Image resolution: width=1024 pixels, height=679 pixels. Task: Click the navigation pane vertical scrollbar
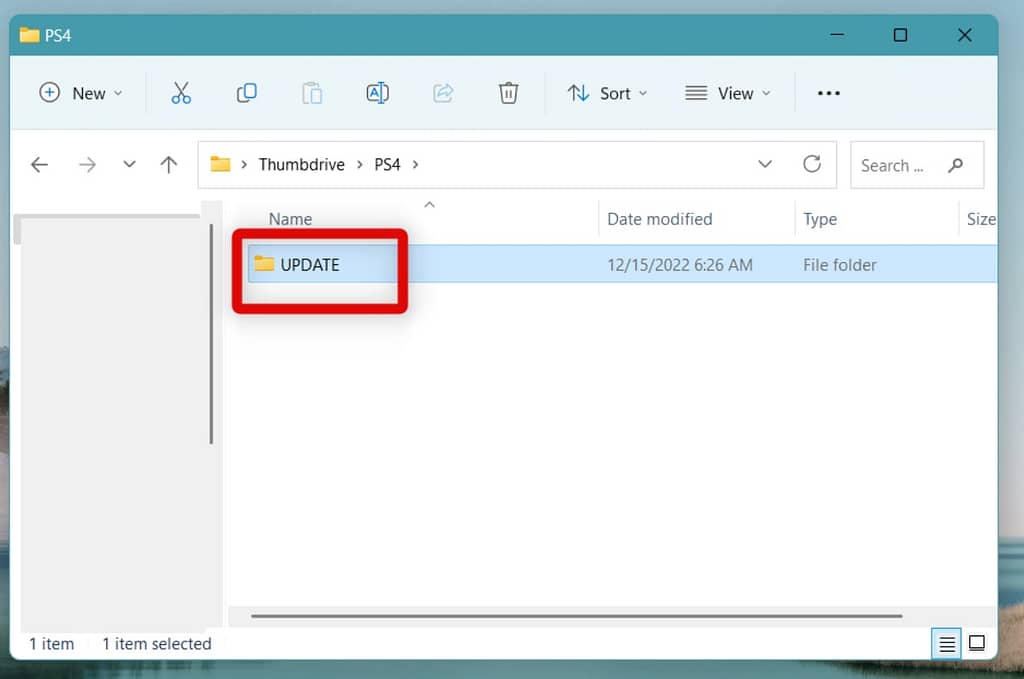[x=211, y=334]
